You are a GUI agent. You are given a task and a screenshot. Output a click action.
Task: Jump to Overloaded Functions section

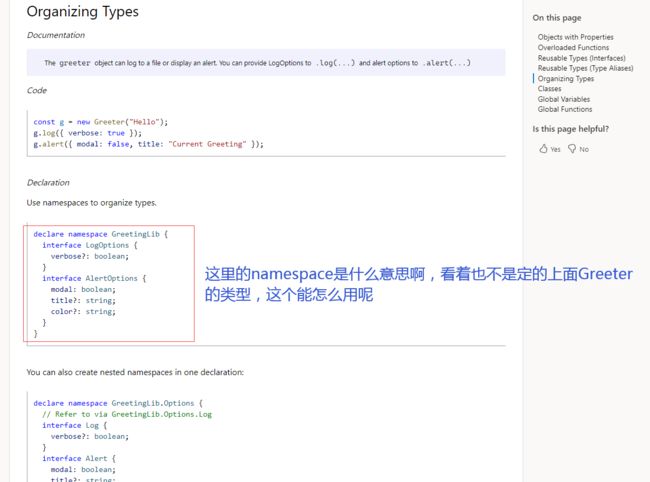(573, 47)
